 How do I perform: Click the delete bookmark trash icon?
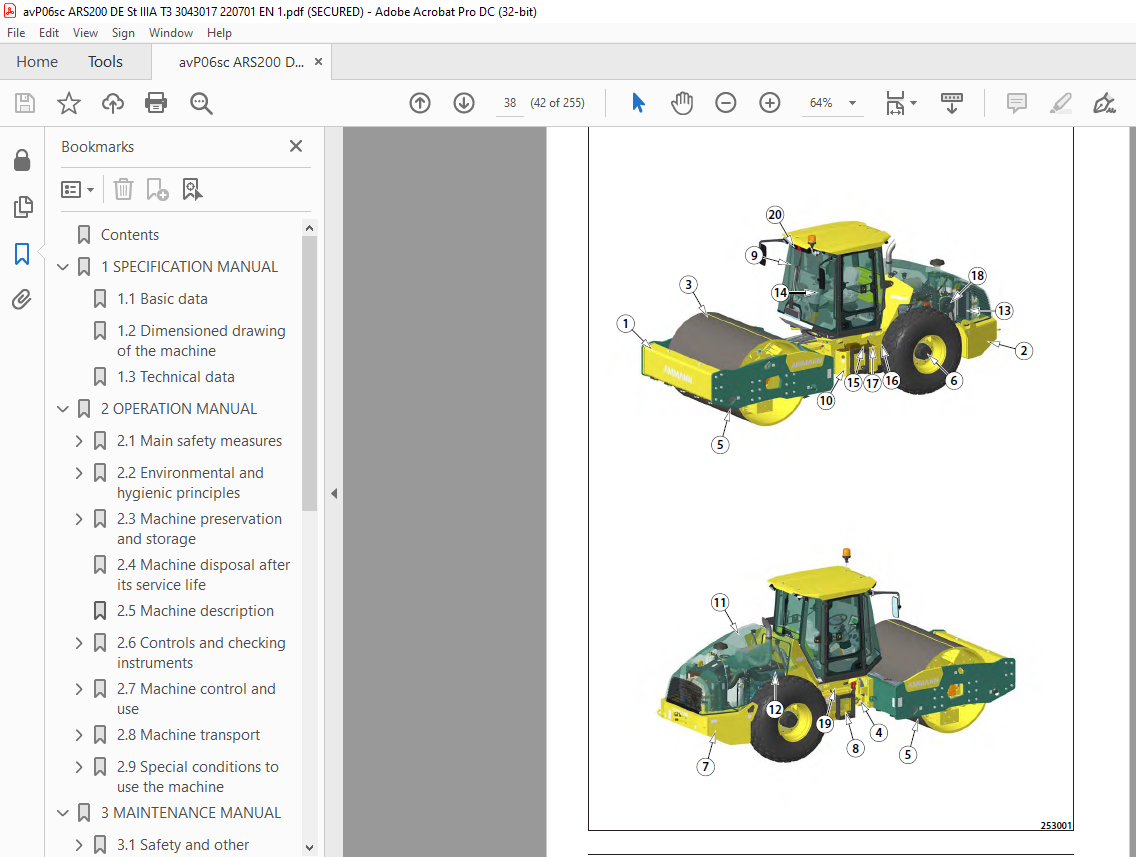tap(123, 190)
